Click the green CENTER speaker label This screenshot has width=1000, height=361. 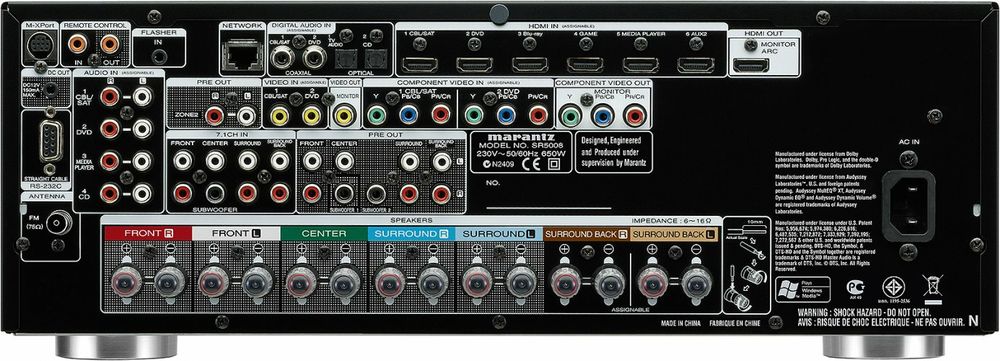(324, 233)
